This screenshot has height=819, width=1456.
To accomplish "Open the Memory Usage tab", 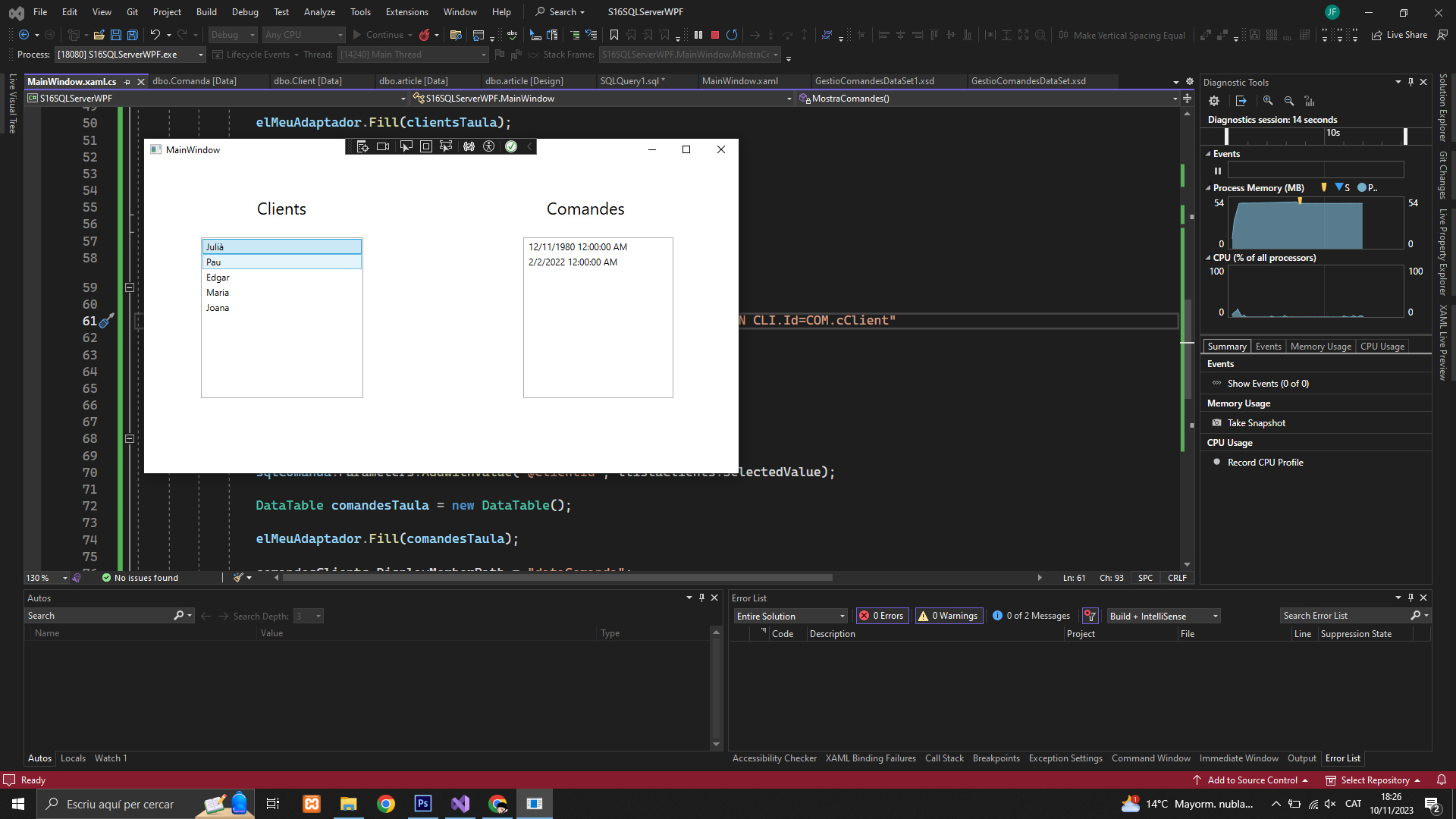I will 1320,347.
